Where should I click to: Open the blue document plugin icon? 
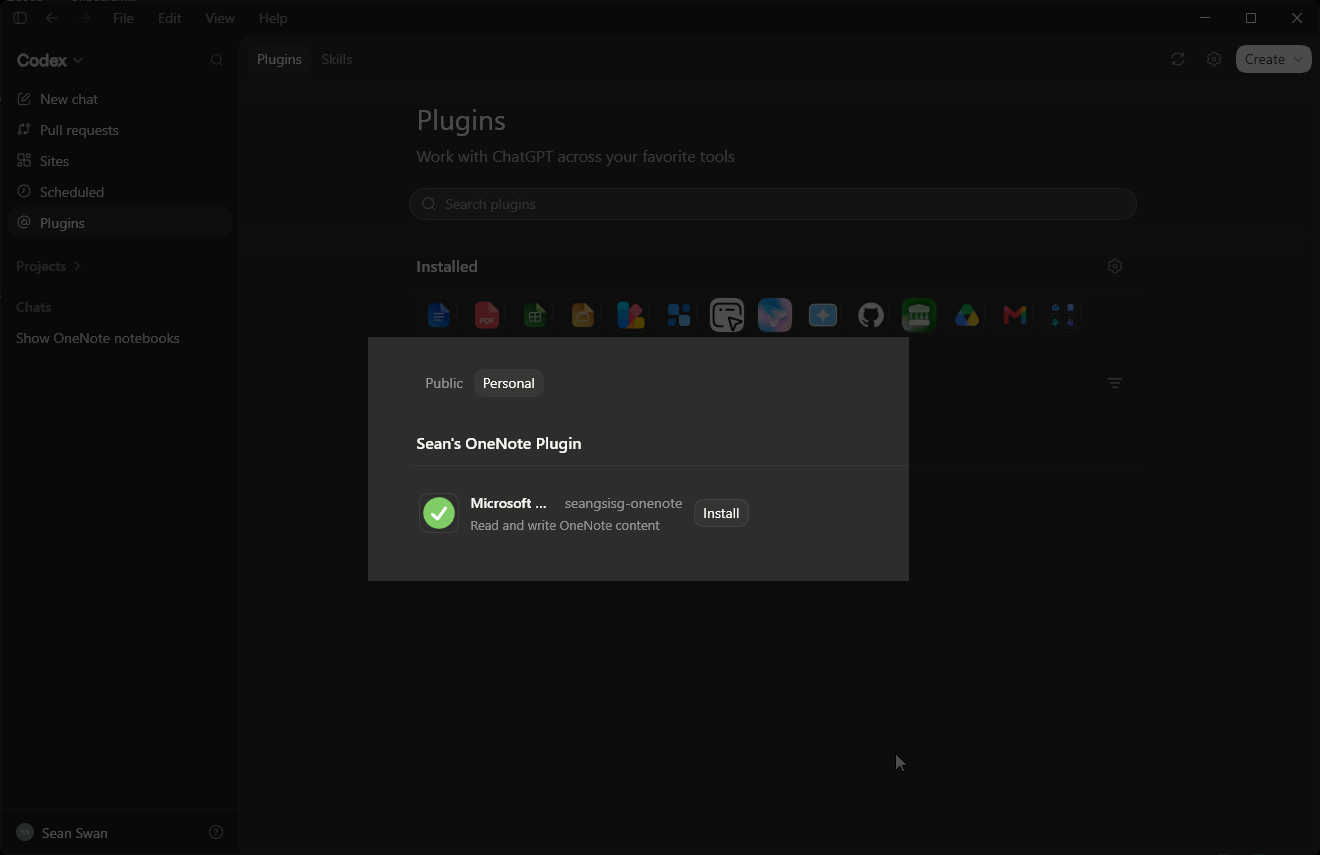[439, 315]
